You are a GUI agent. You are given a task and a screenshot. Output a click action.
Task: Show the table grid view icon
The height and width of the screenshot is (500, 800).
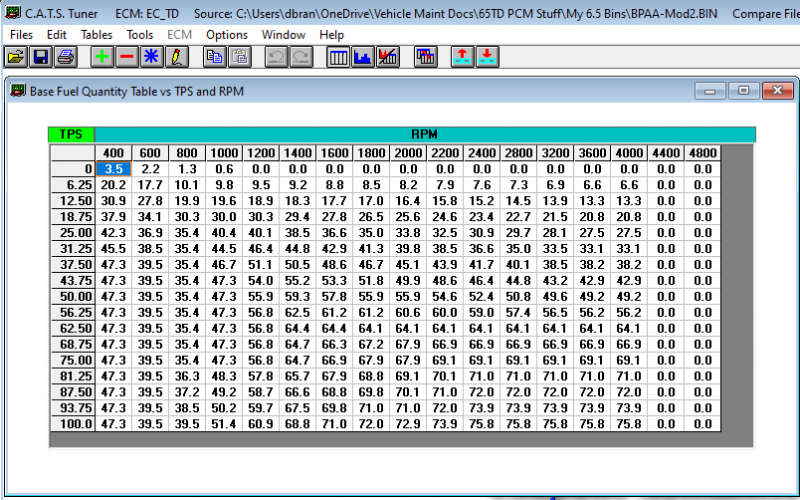pos(339,57)
